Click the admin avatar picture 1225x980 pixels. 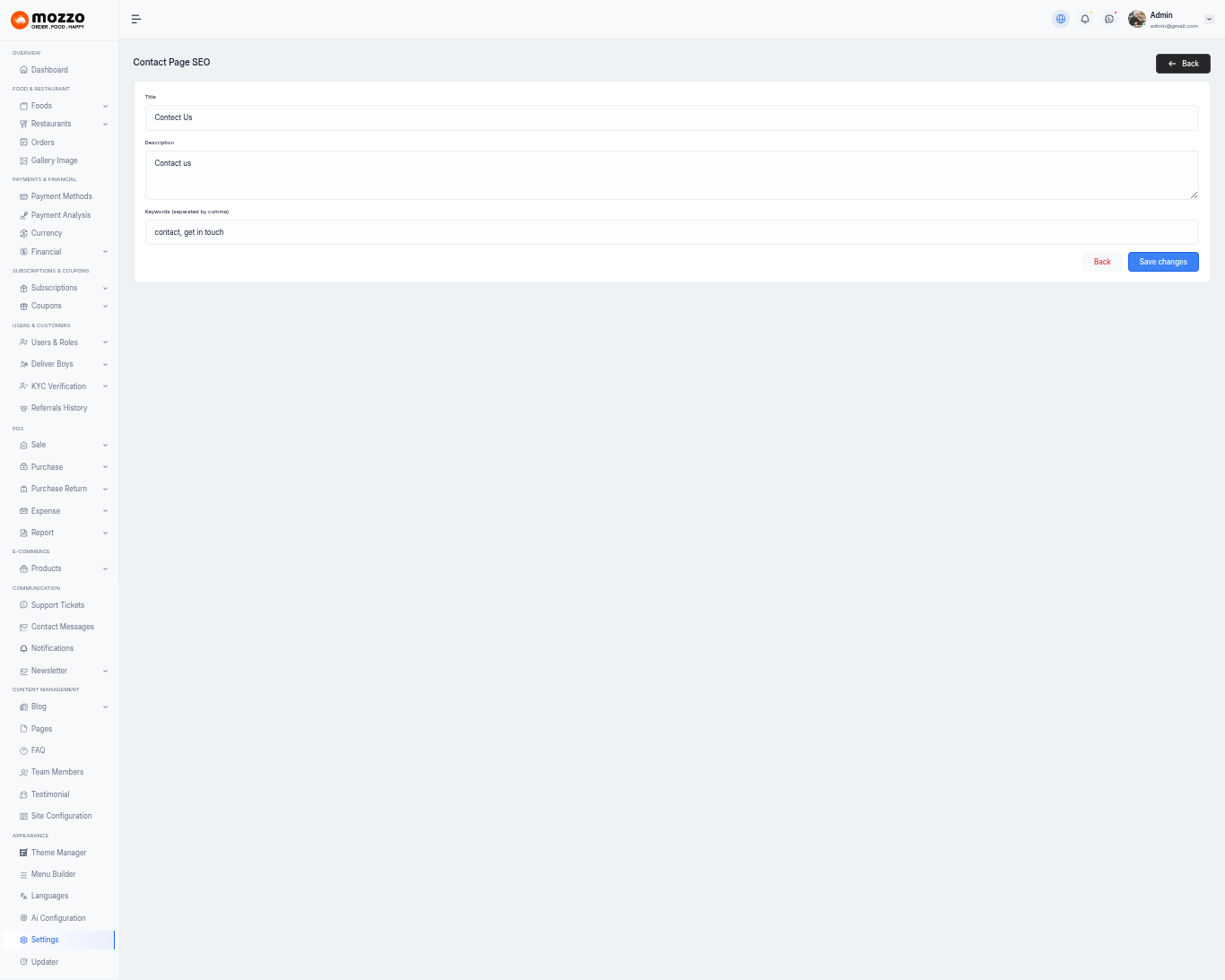pos(1137,19)
